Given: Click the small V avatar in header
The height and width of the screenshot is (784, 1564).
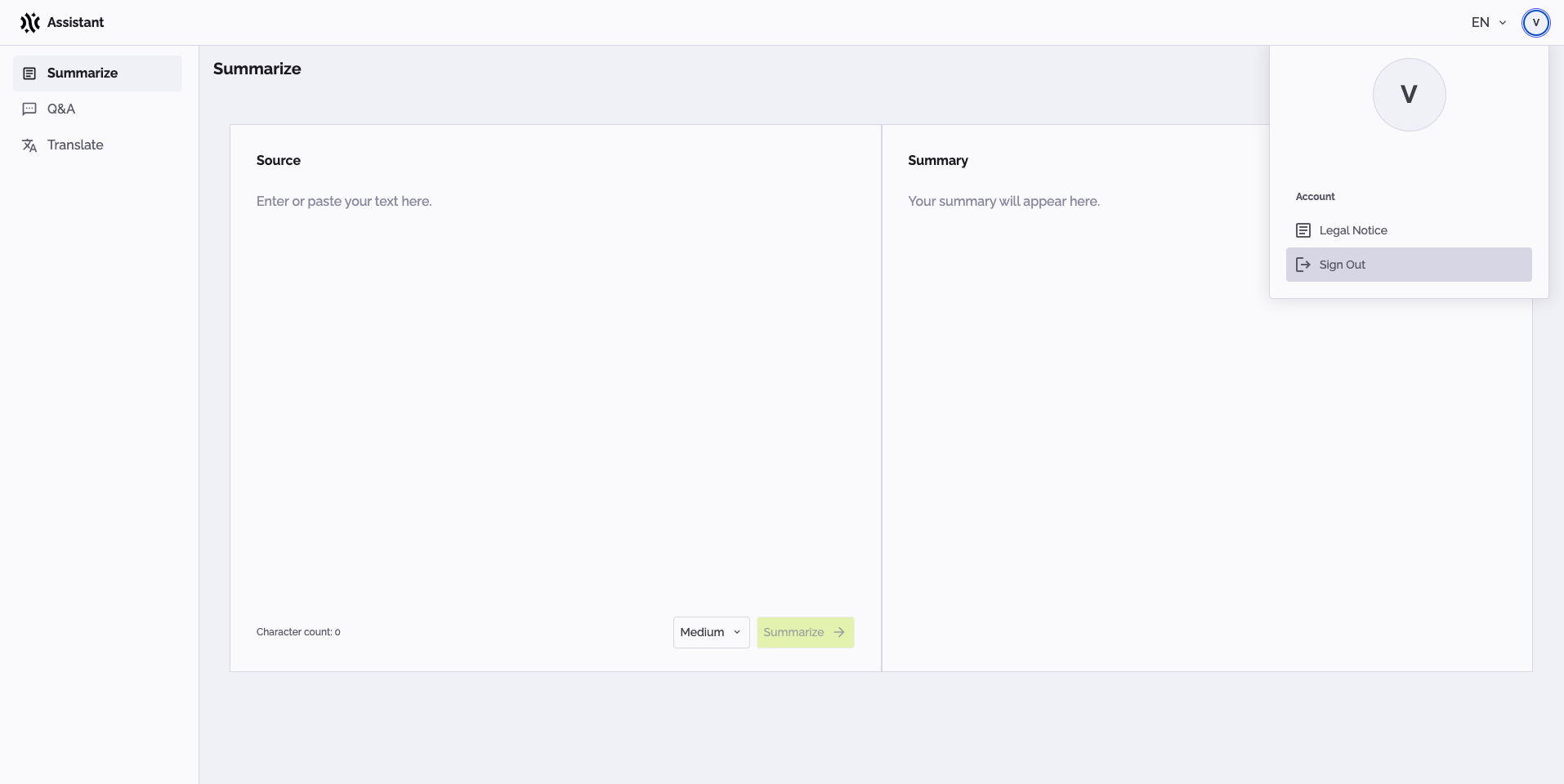Looking at the screenshot, I should coord(1535,23).
